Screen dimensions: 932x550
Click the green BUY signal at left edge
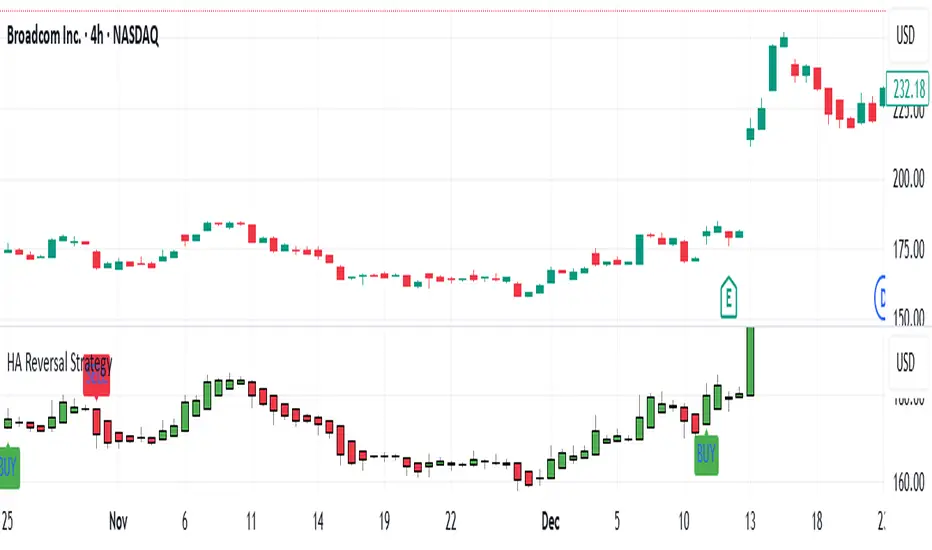click(x=8, y=466)
